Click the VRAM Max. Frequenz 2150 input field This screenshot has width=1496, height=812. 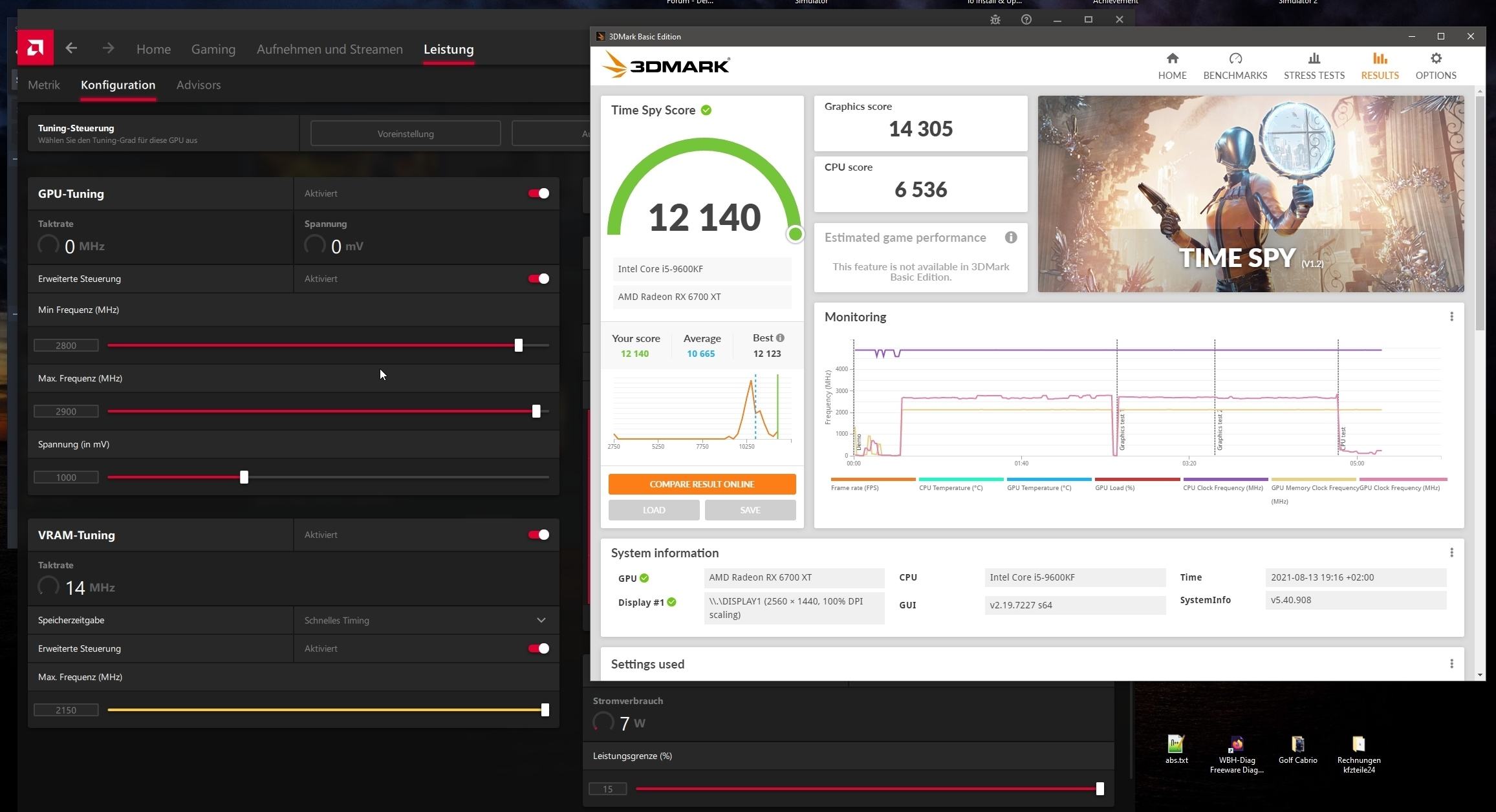(66, 710)
